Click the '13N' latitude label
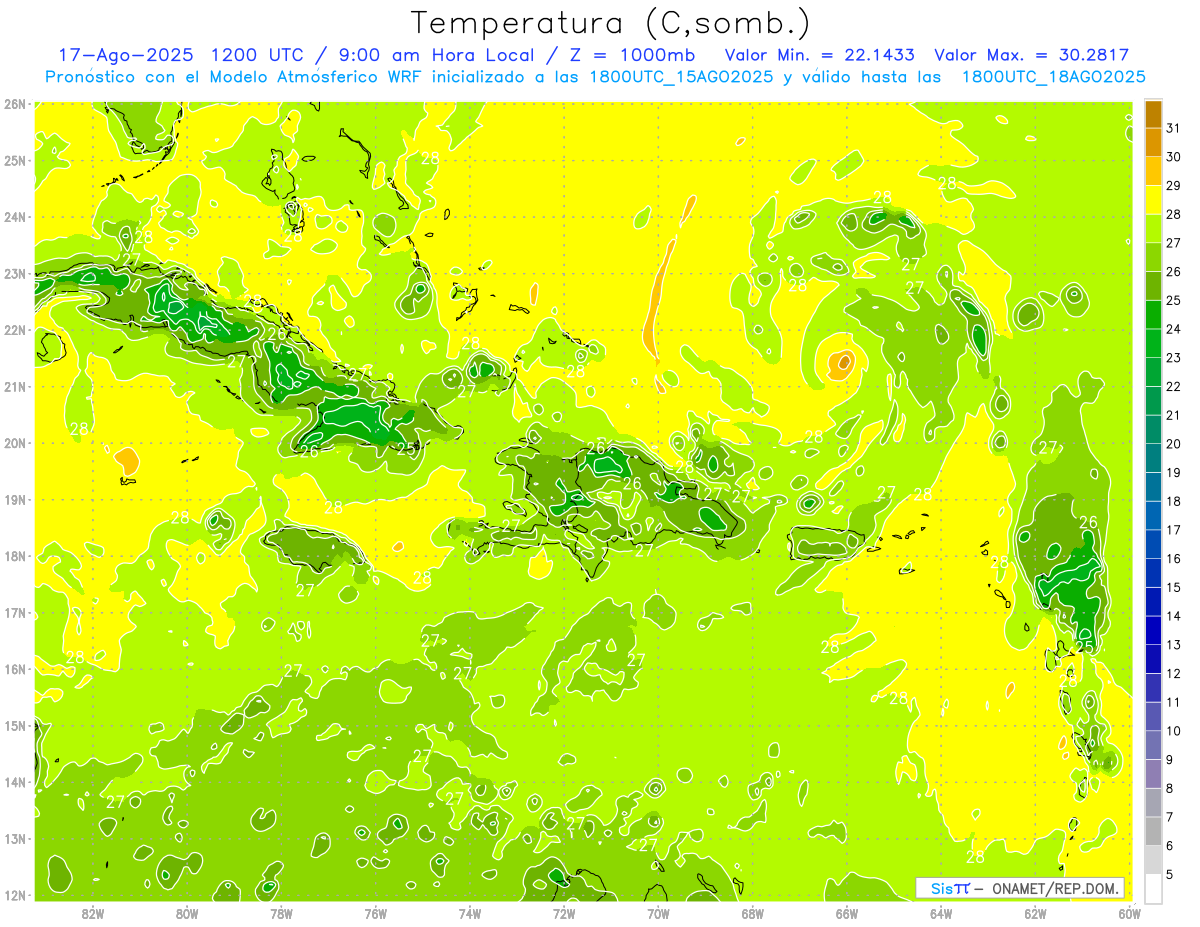The height and width of the screenshot is (927, 1200). [14, 838]
